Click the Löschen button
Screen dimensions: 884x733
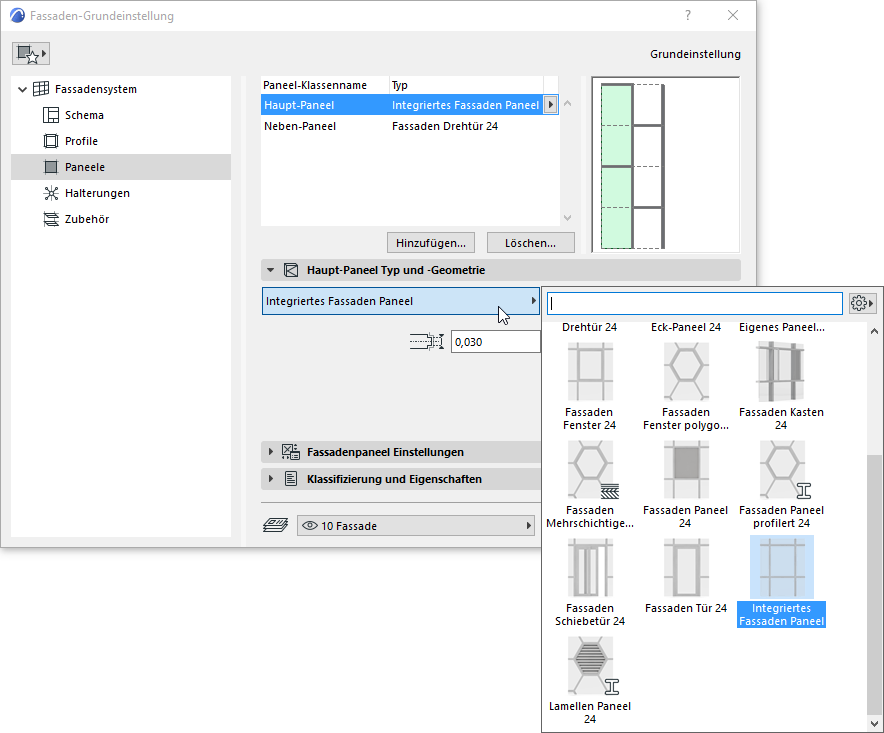[531, 243]
